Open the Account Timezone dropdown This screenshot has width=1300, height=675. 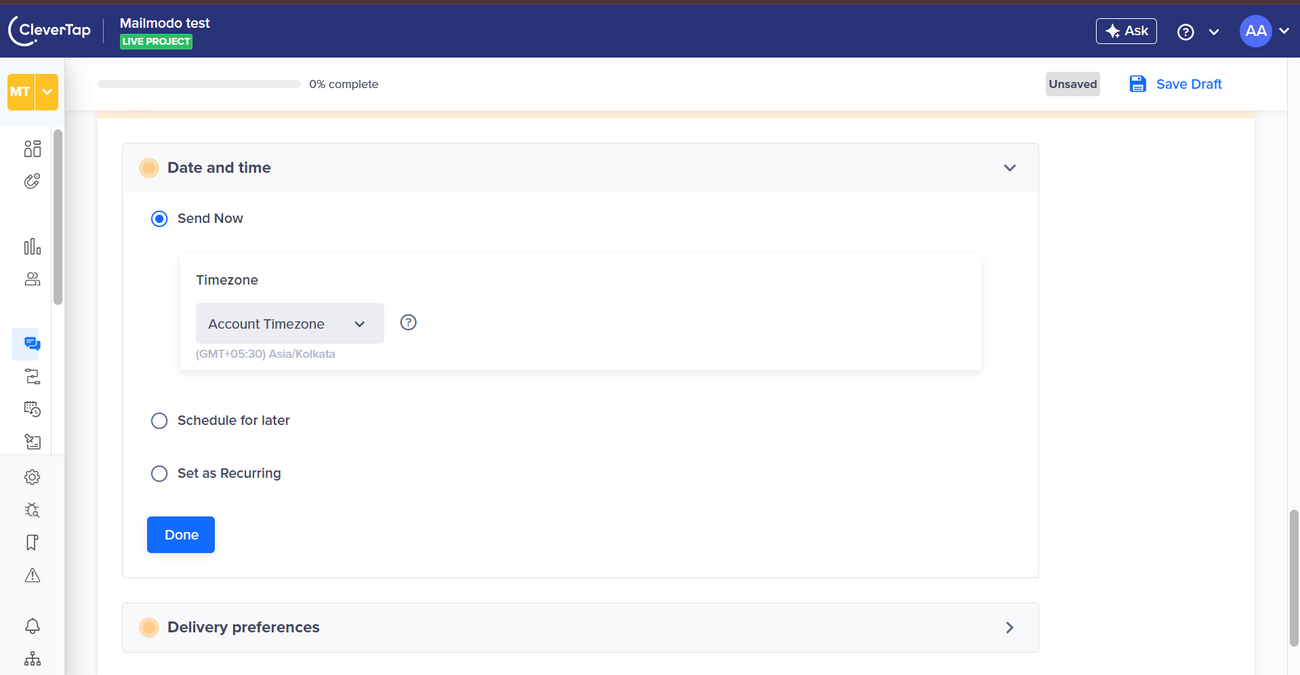(289, 324)
